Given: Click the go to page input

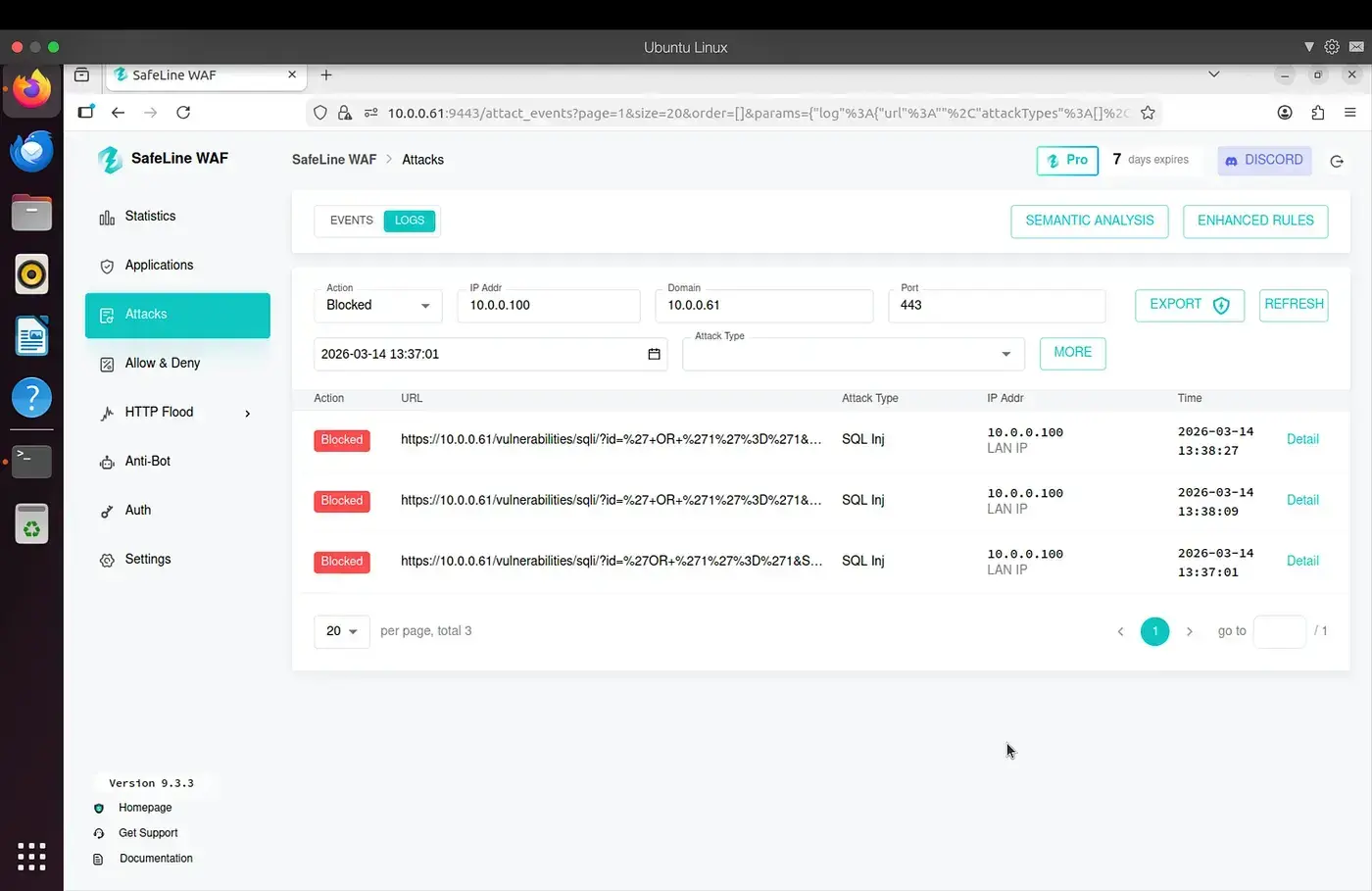Looking at the screenshot, I should (1280, 631).
